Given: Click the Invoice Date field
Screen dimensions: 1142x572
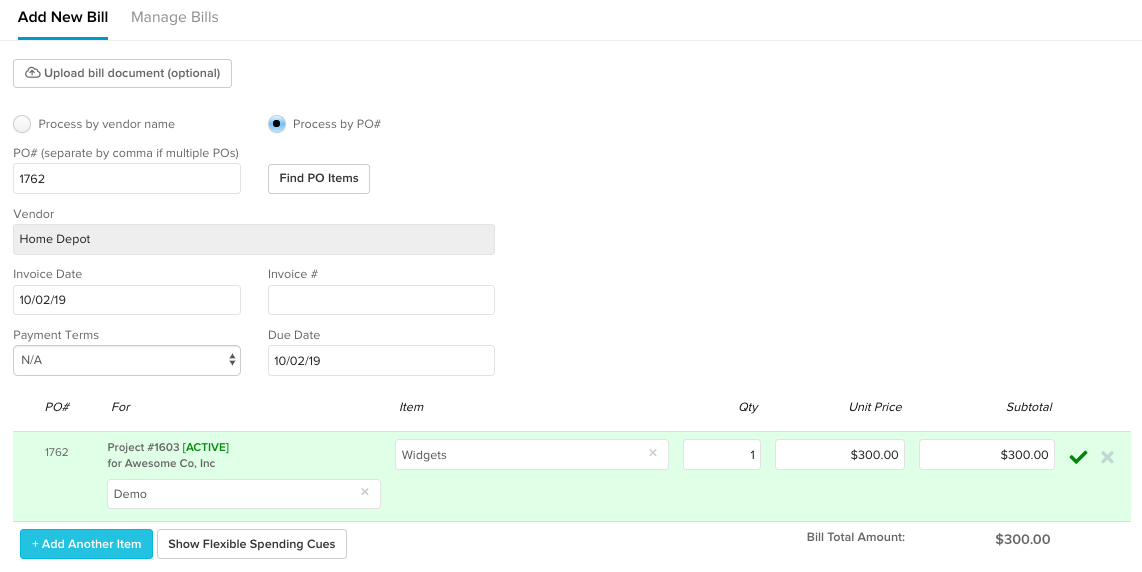Looking at the screenshot, I should pyautogui.click(x=127, y=300).
